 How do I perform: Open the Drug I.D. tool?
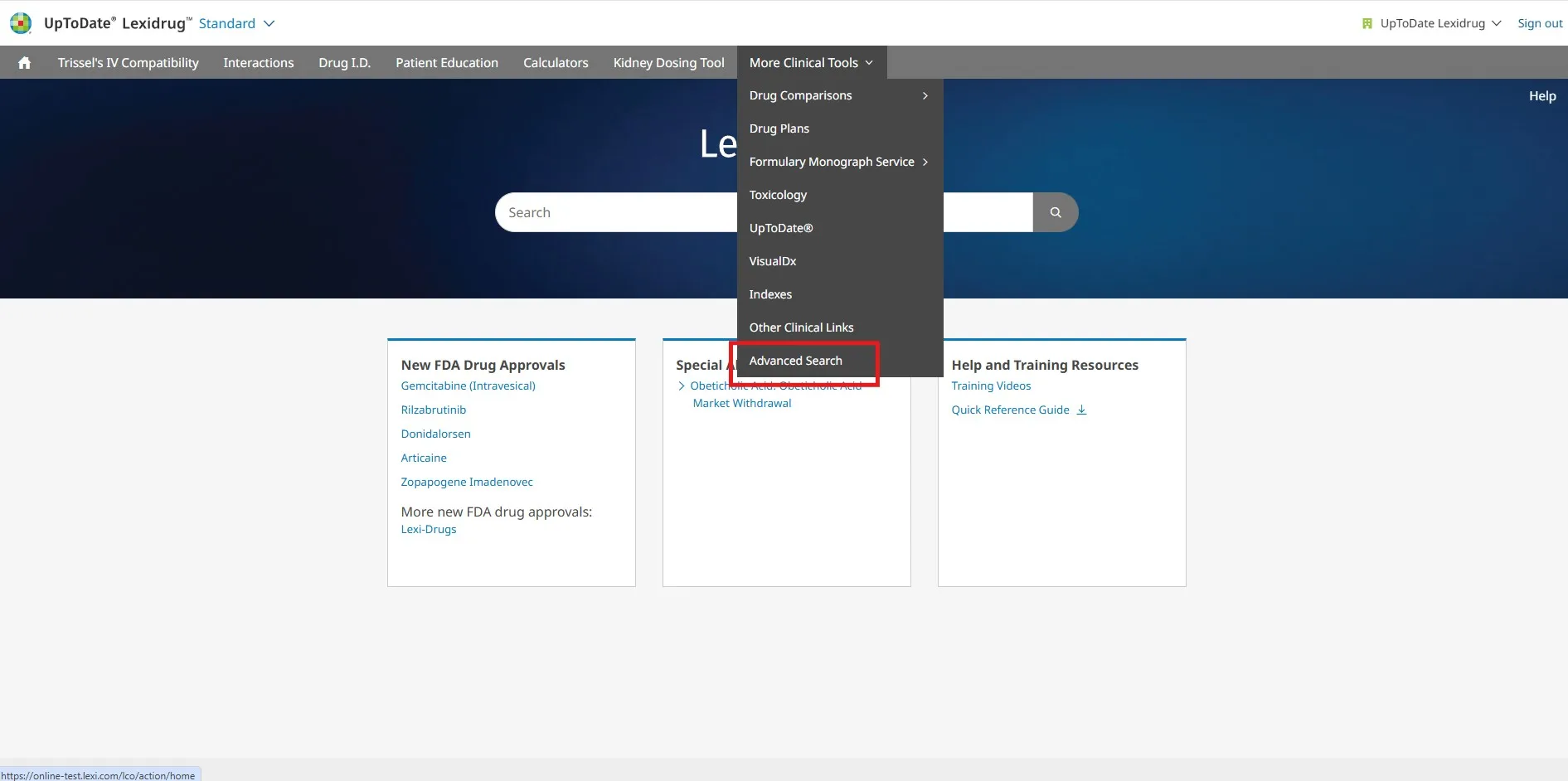(345, 63)
